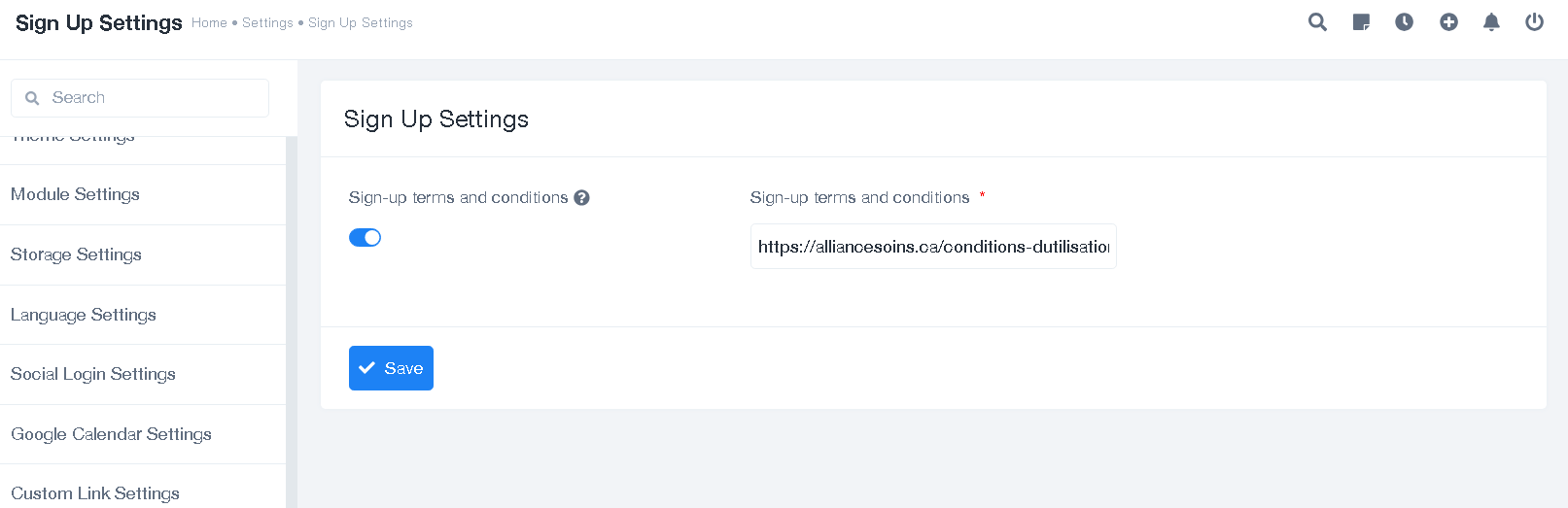Focus the sidebar Search box
Image resolution: width=1568 pixels, height=508 pixels.
pyautogui.click(x=140, y=98)
